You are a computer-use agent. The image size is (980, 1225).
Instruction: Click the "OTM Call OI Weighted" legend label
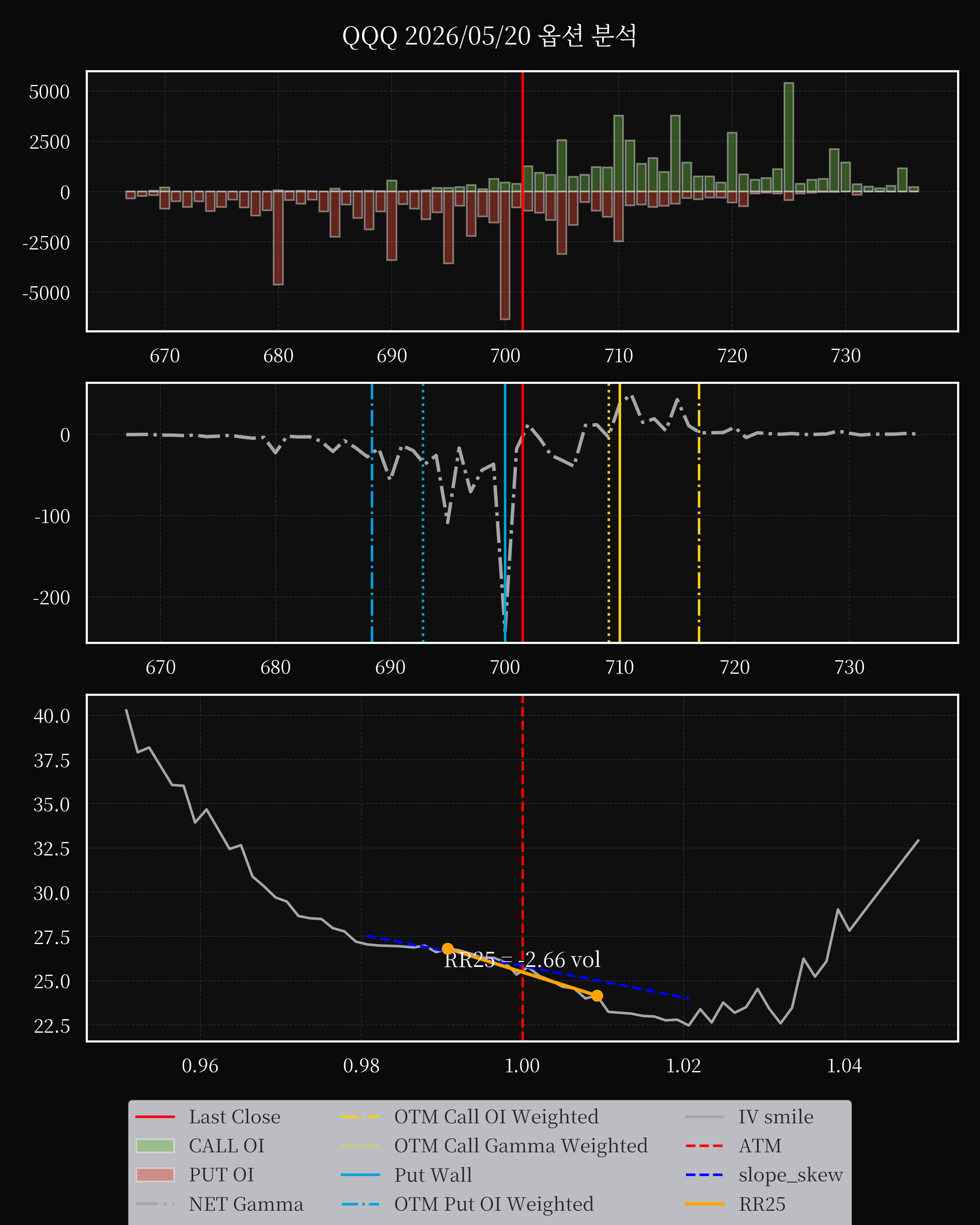[x=497, y=1116]
